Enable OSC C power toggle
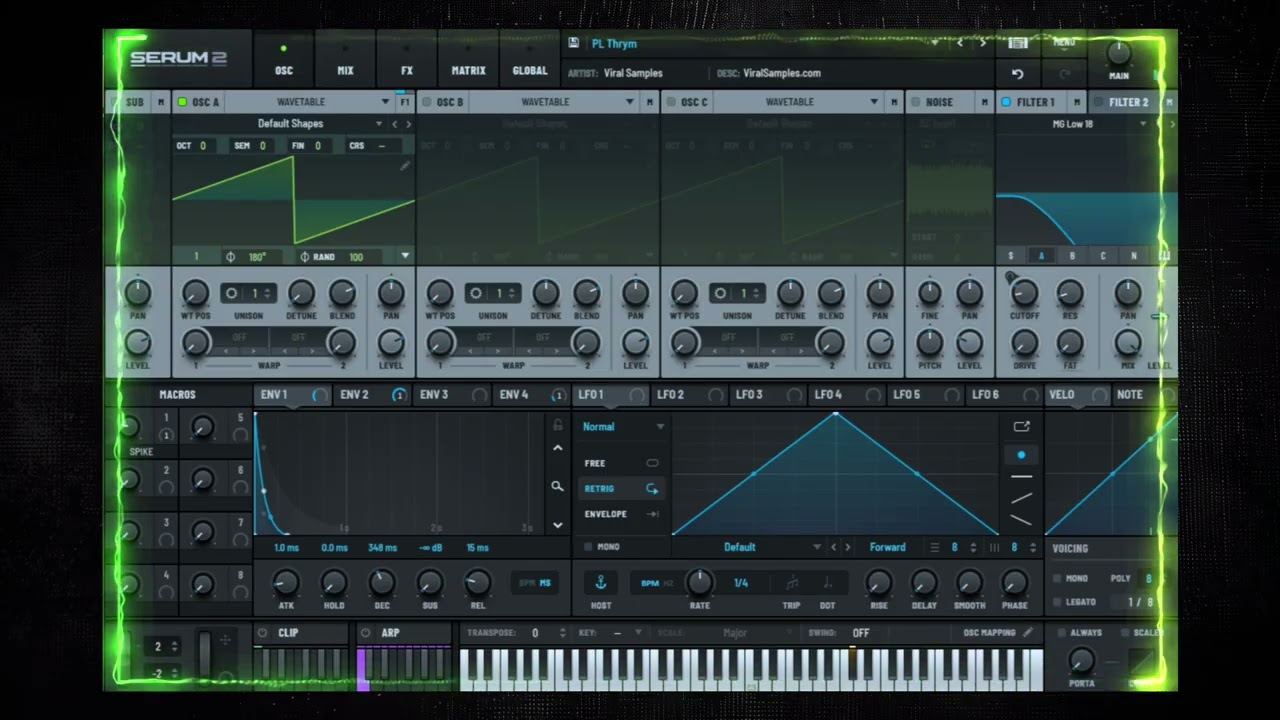The width and height of the screenshot is (1280, 720). pos(671,102)
